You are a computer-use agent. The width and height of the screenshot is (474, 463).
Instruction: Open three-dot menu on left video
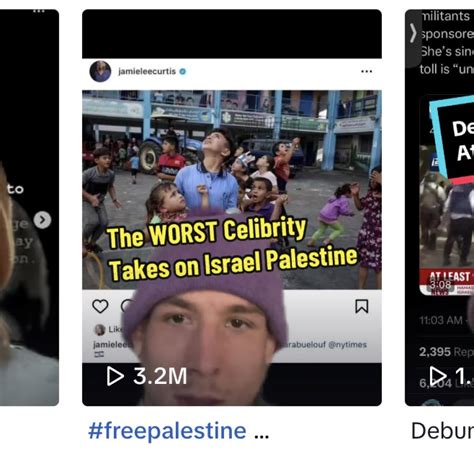pos(39,11)
